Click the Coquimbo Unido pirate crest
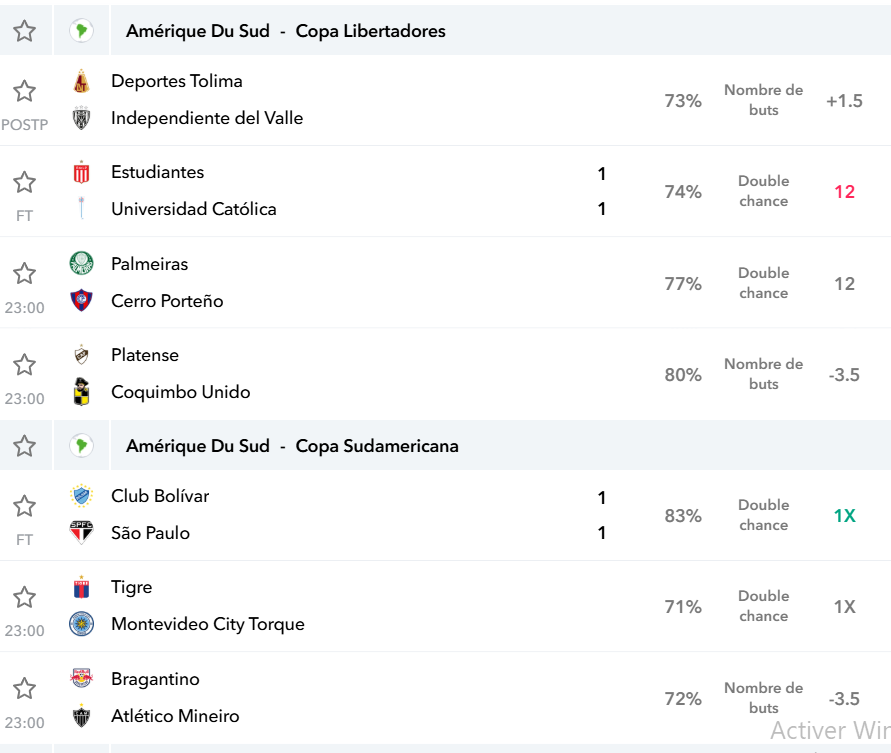Viewport: 891px width, 753px height. coord(81,392)
